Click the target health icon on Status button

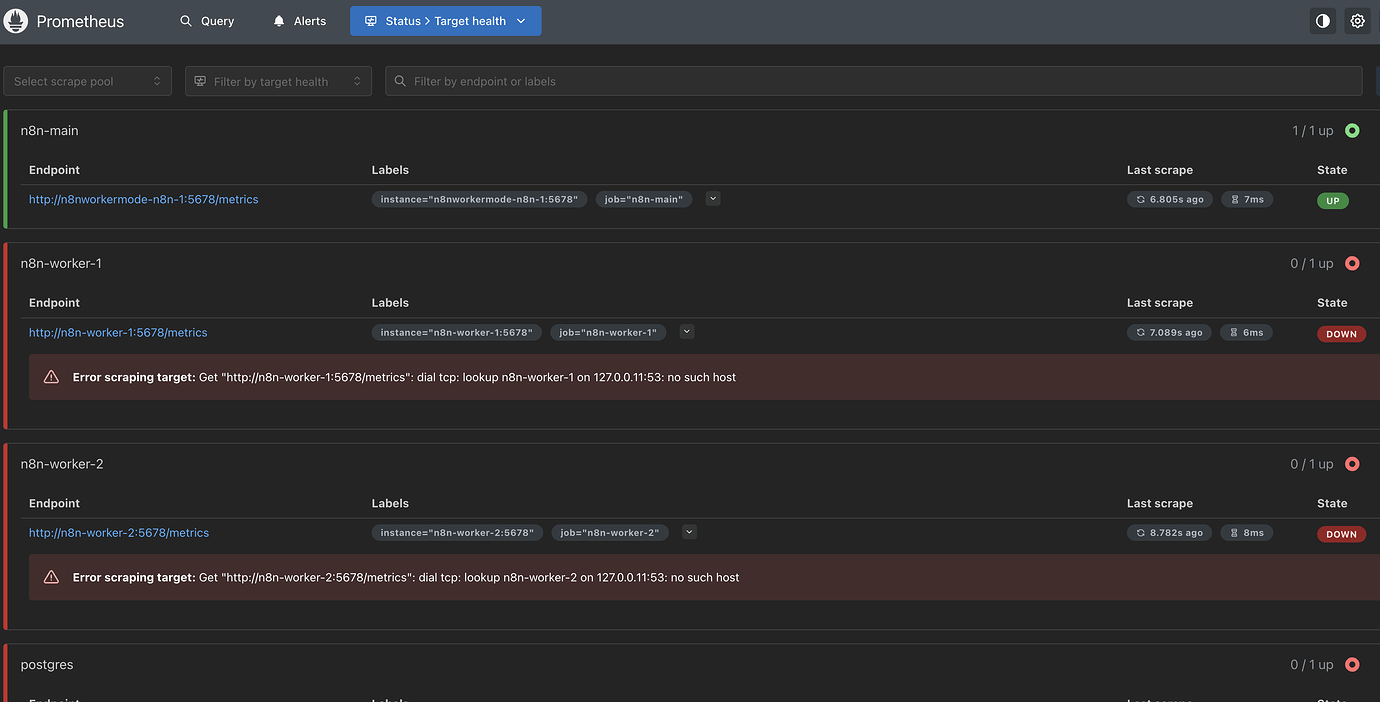click(372, 20)
